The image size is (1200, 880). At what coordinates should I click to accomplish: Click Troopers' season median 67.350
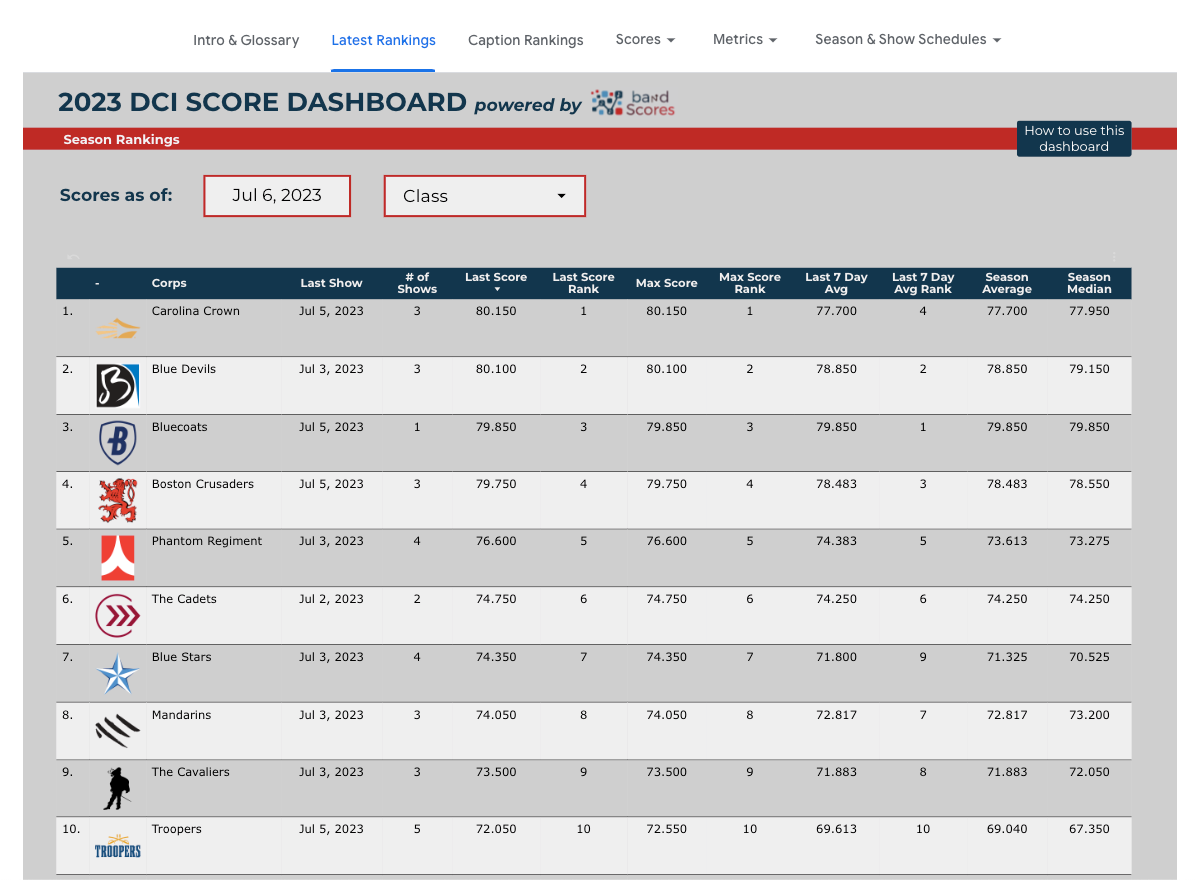click(x=1089, y=829)
